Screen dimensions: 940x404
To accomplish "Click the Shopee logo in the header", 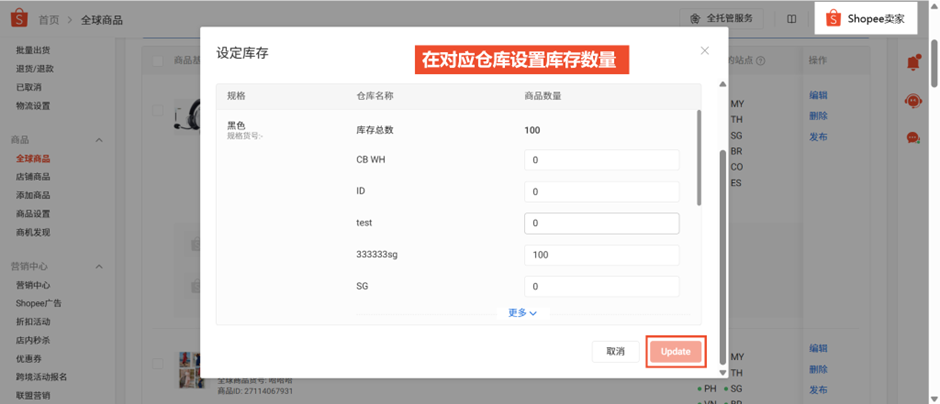I will point(19,19).
